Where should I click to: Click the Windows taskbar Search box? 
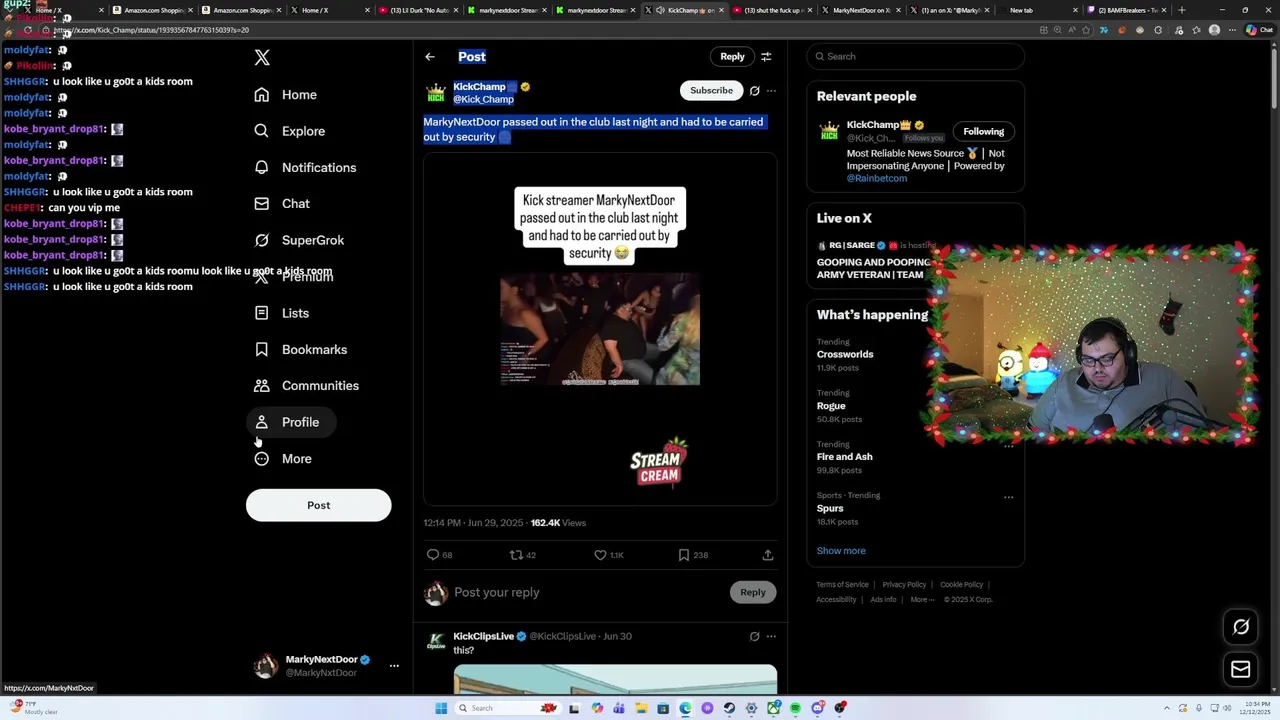(508, 708)
